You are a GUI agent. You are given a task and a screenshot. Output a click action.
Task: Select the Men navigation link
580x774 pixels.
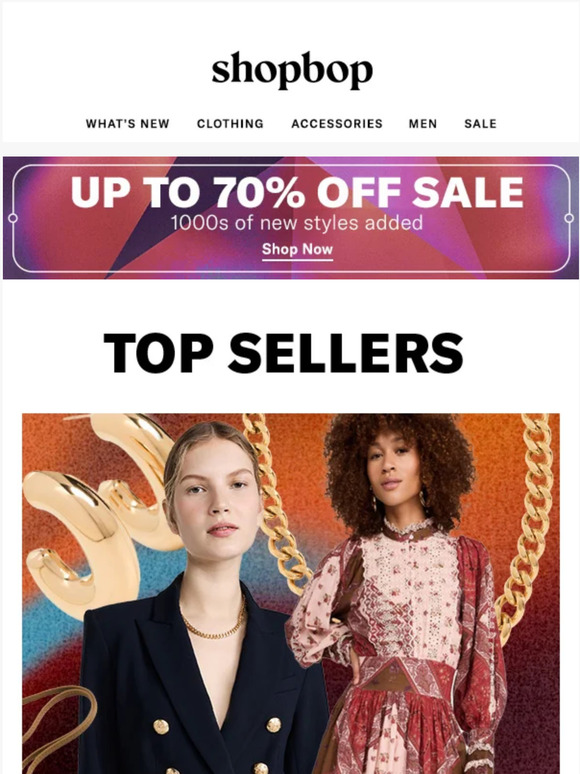tap(423, 123)
